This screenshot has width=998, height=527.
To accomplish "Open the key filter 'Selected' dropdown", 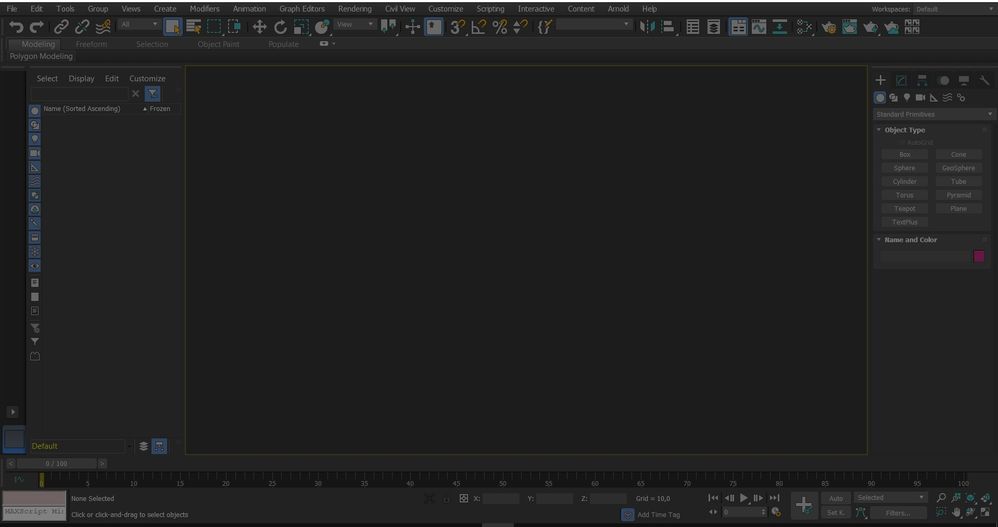I will [890, 498].
